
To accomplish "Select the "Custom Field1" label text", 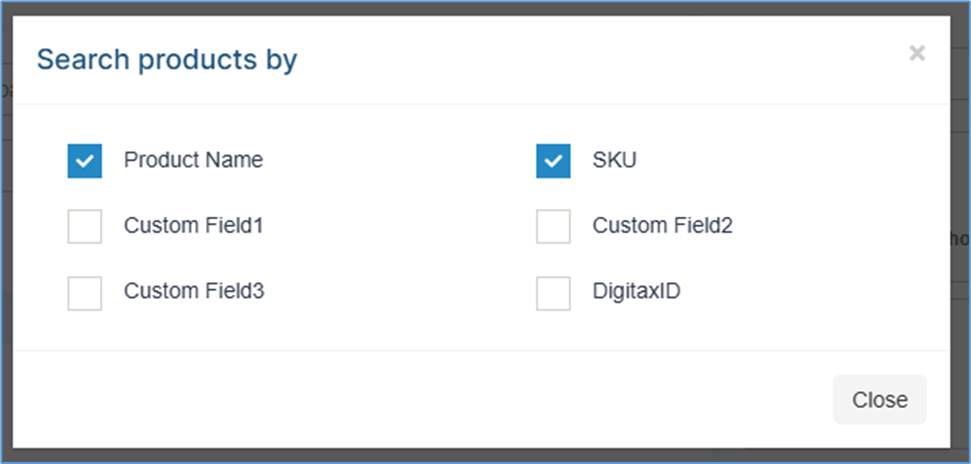I will (x=194, y=225).
